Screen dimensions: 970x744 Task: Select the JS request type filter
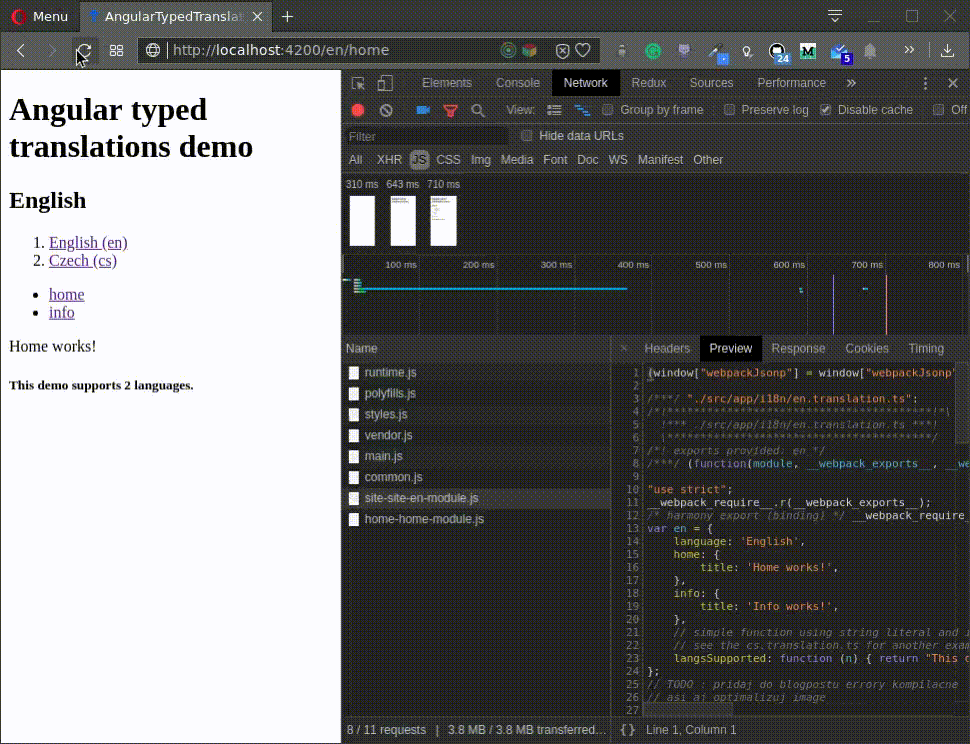click(419, 160)
